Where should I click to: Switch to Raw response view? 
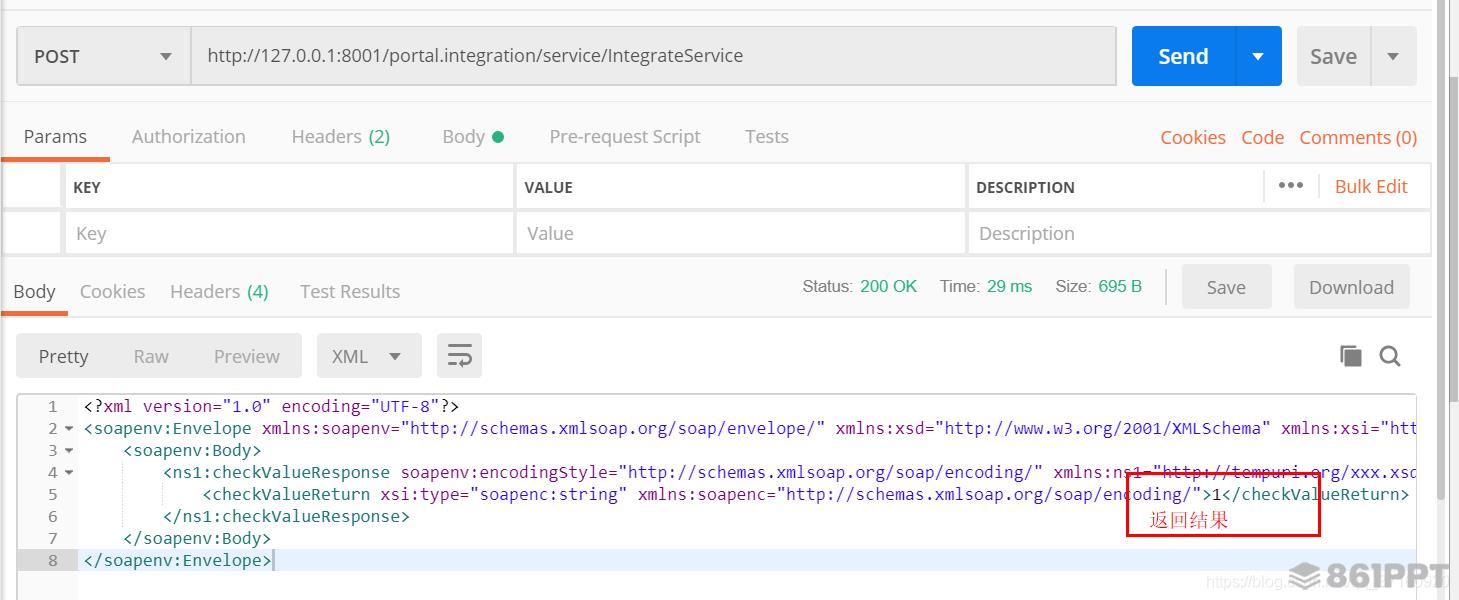tap(151, 356)
